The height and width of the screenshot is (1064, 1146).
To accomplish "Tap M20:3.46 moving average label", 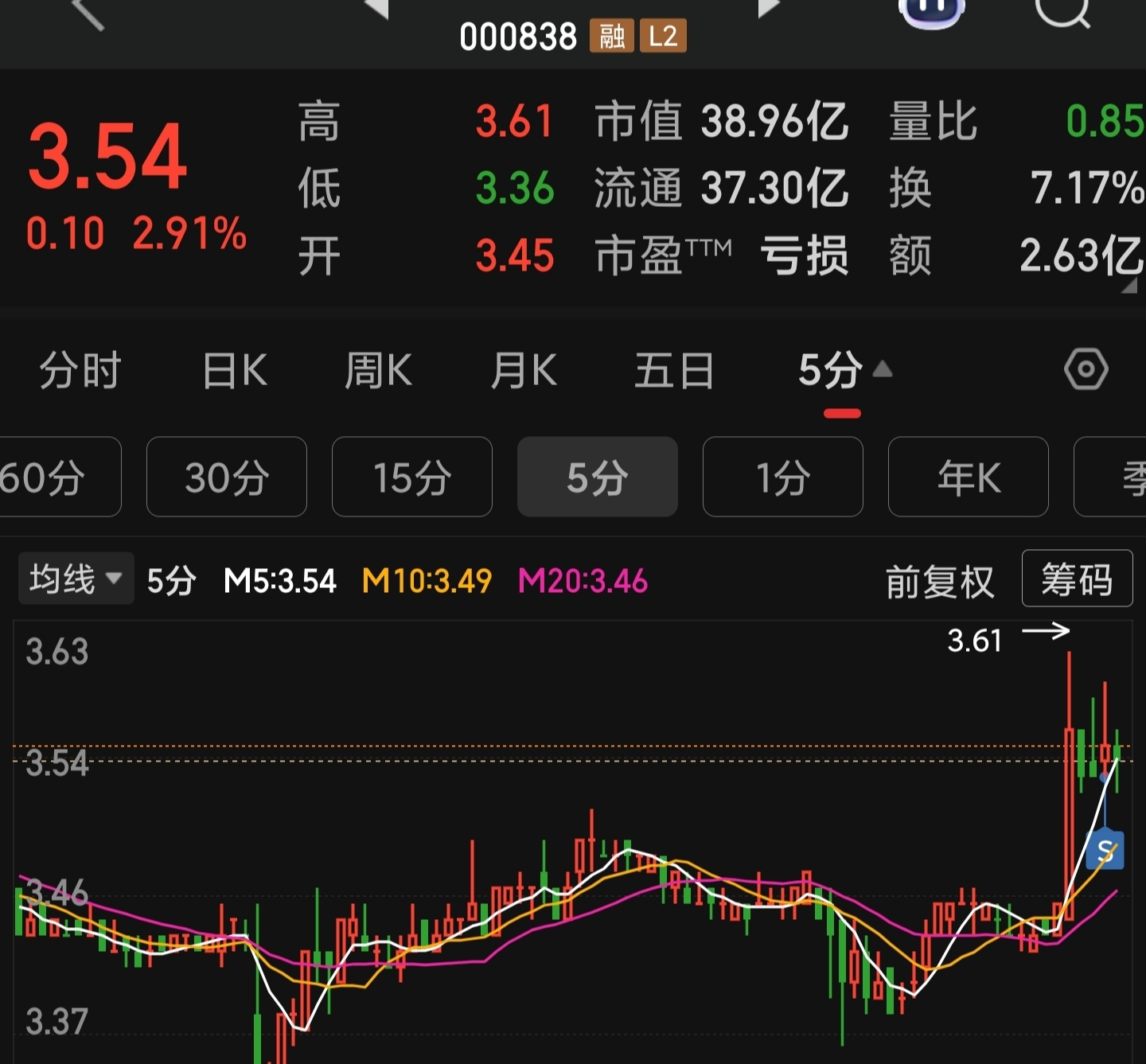I will coord(583,581).
